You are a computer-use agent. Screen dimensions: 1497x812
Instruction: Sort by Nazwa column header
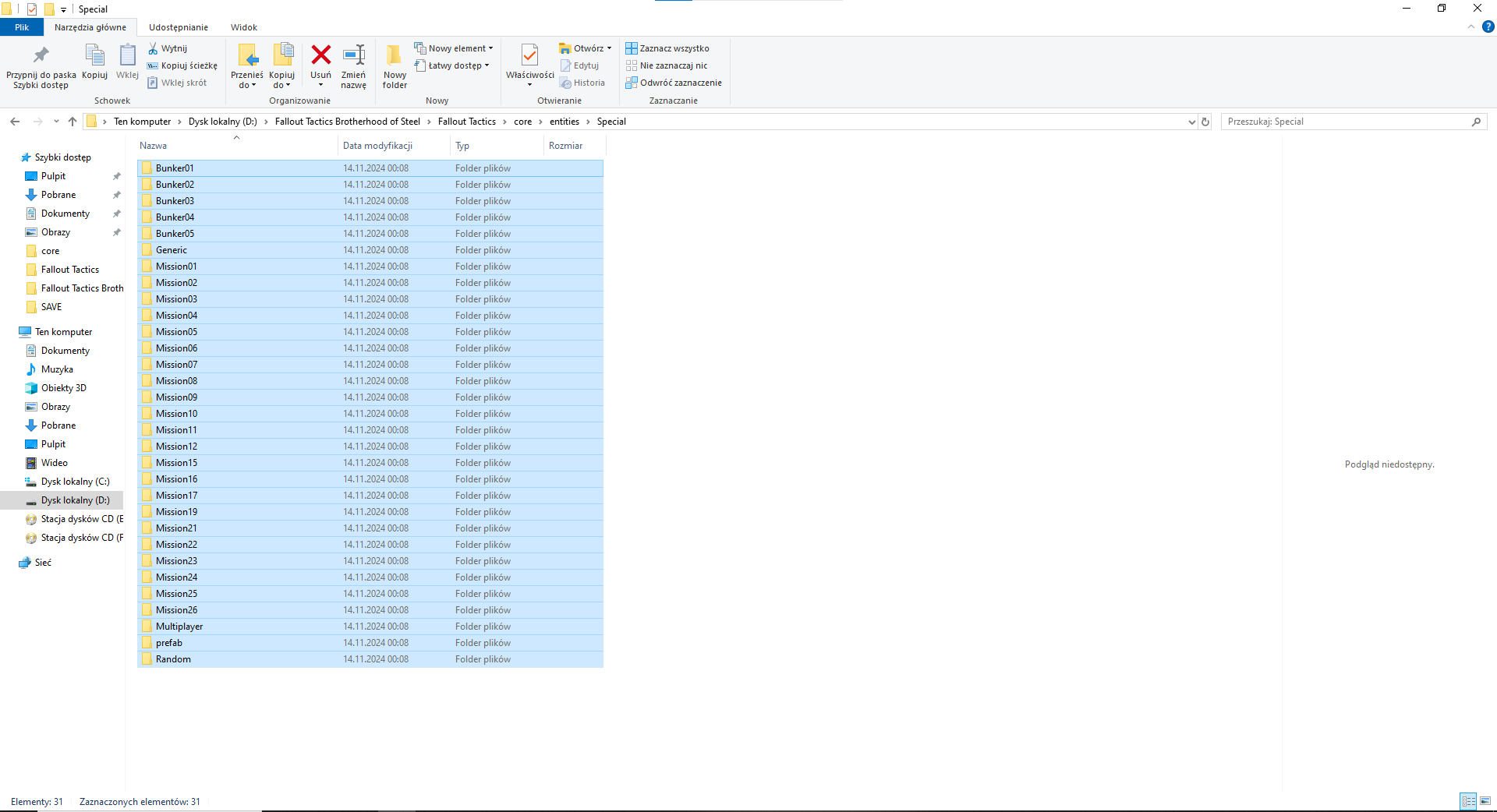point(237,146)
